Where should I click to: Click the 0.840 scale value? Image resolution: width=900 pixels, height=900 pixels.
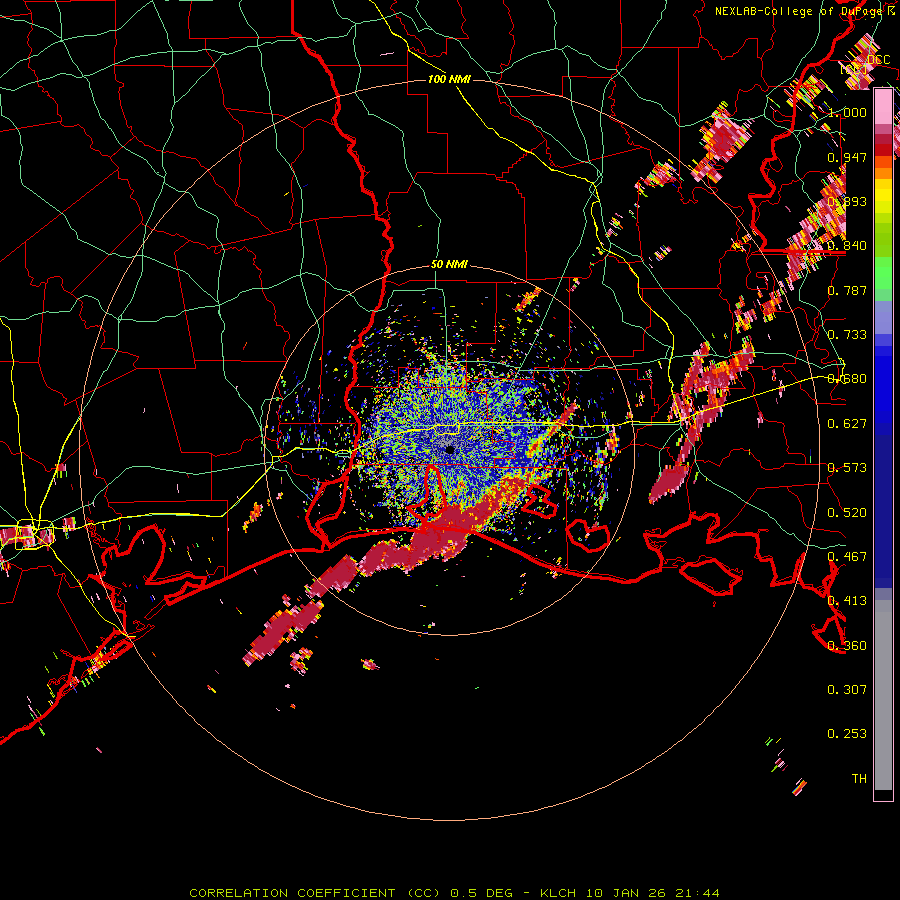(847, 246)
